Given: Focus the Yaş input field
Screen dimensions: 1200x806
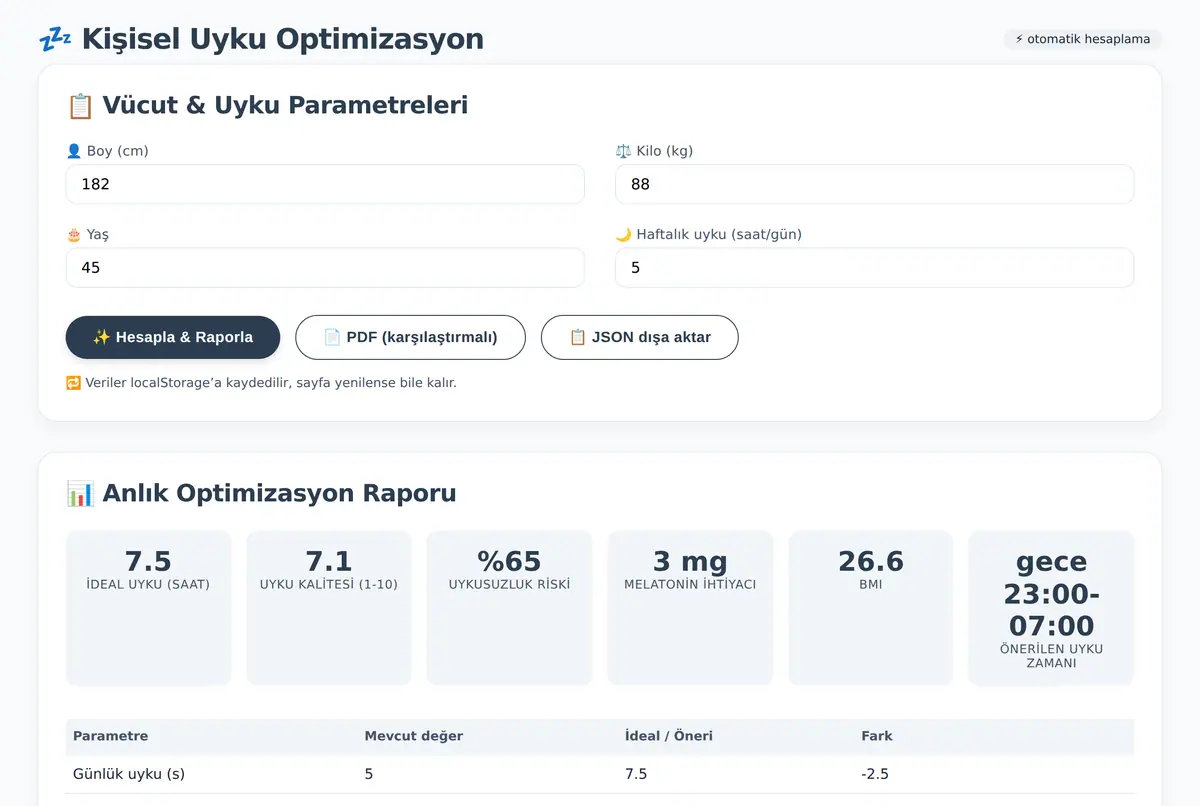Looking at the screenshot, I should click(325, 268).
